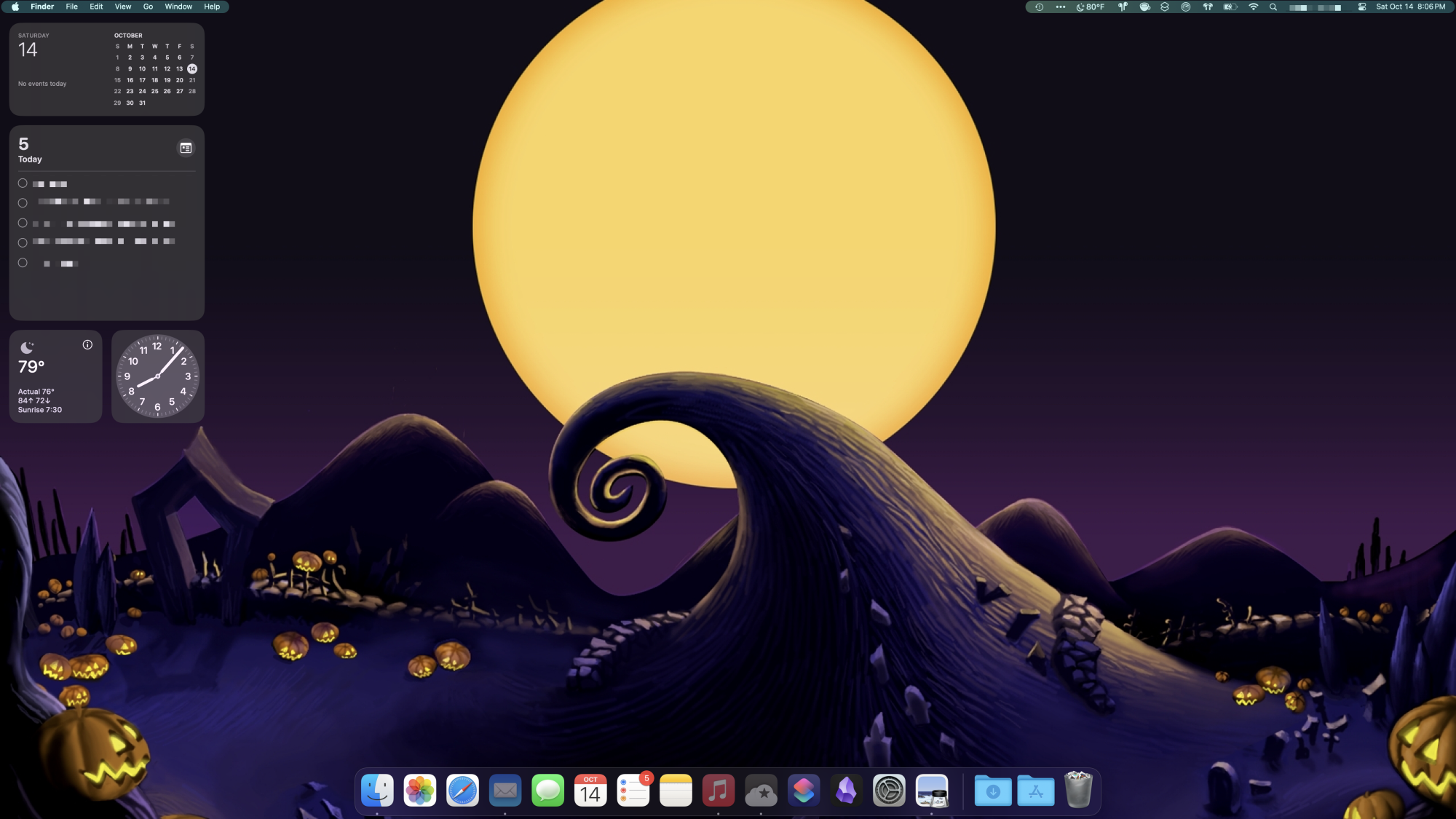Open System Settings from the Dock
Screen dimensions: 1456x819
[889, 790]
